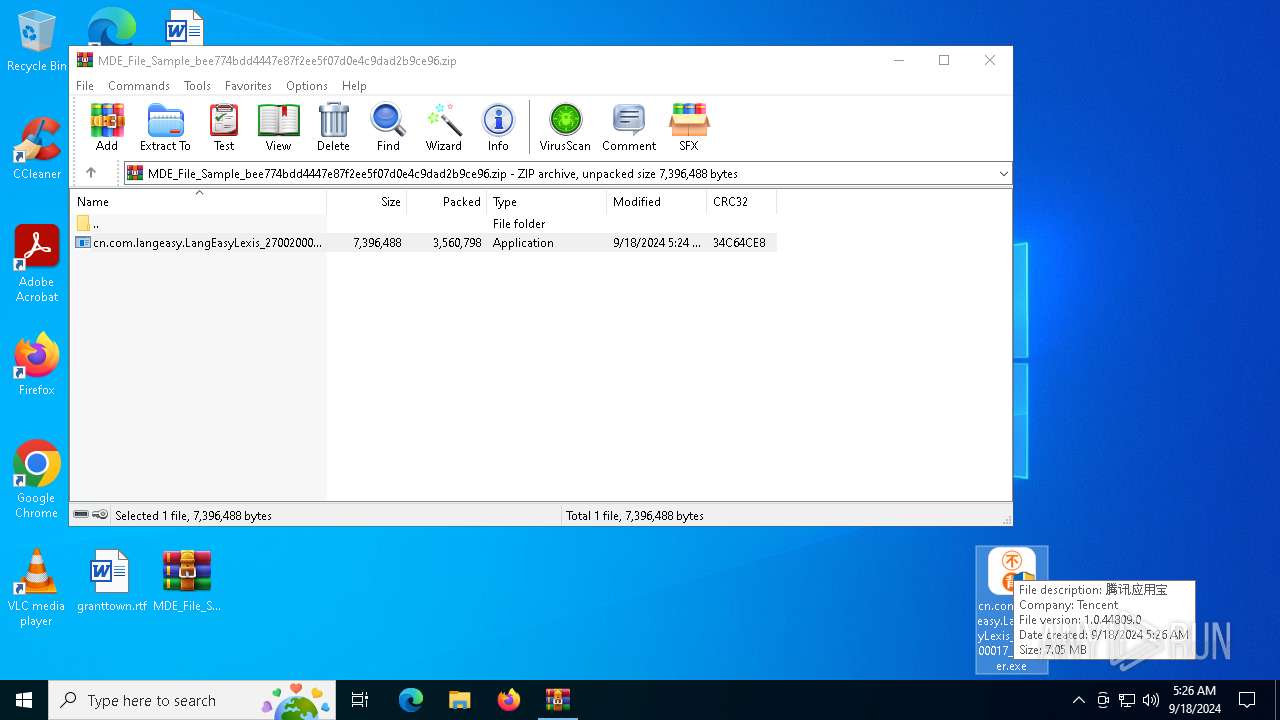Open the File menu

(85, 86)
